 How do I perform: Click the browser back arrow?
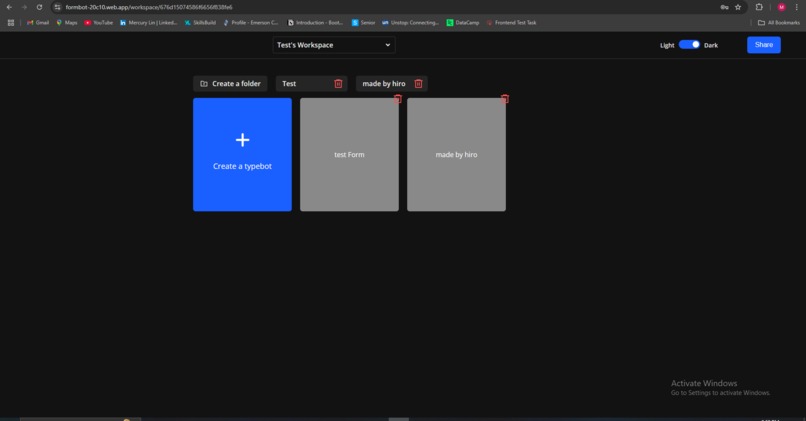click(9, 7)
